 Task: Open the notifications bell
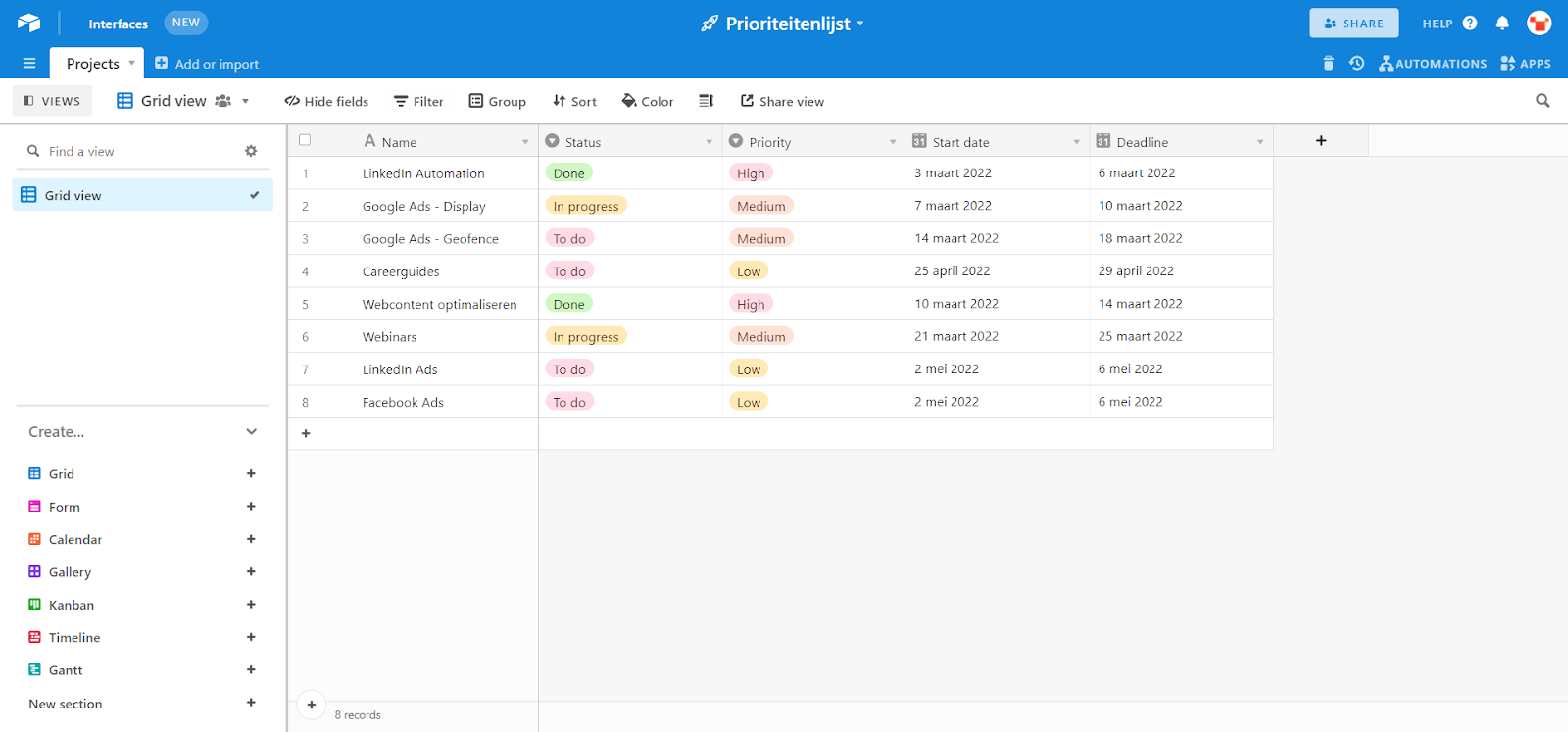point(1502,24)
